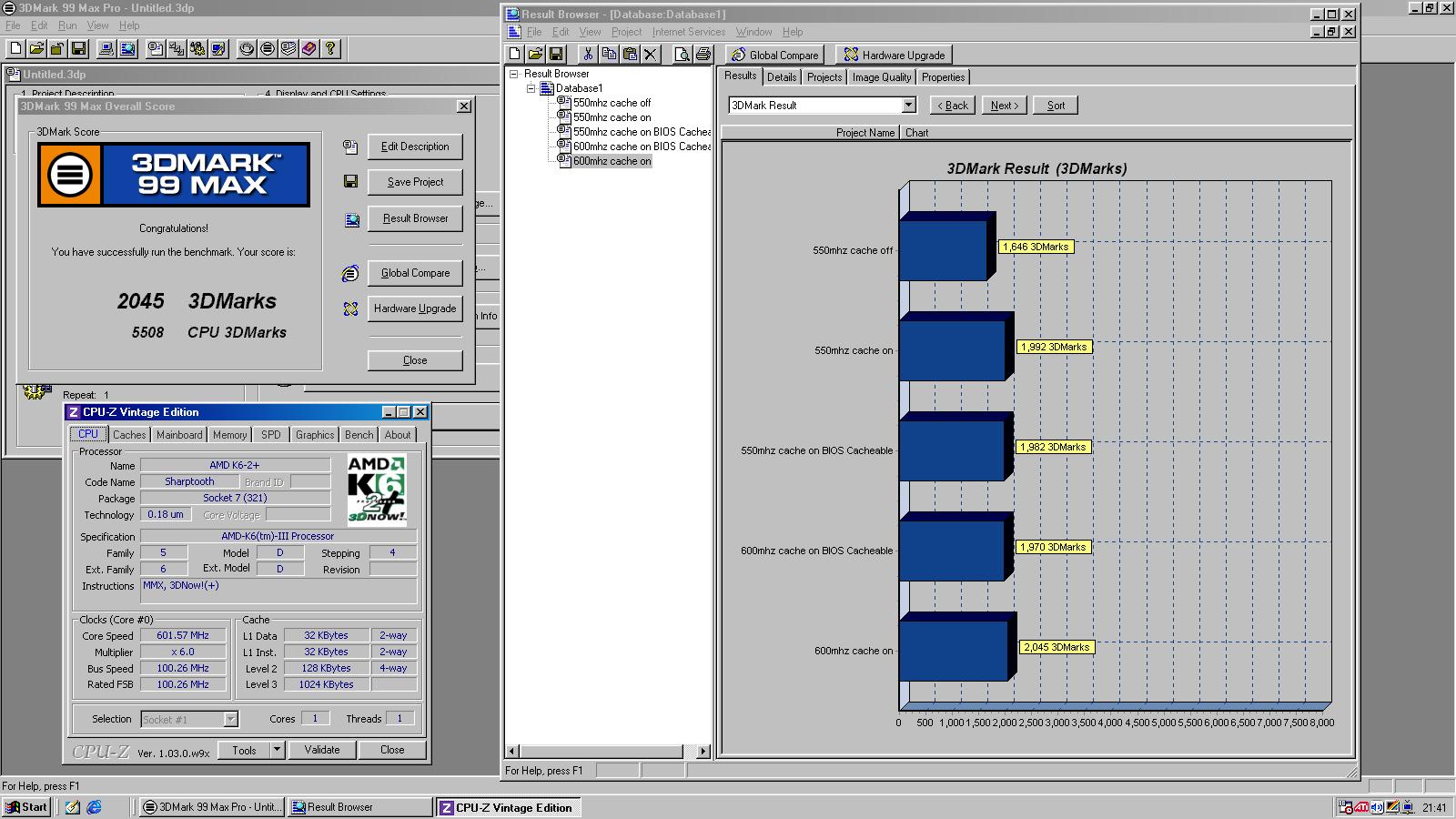Collapse the Database1 tree node
Screen dimensions: 1456x819
(531, 88)
